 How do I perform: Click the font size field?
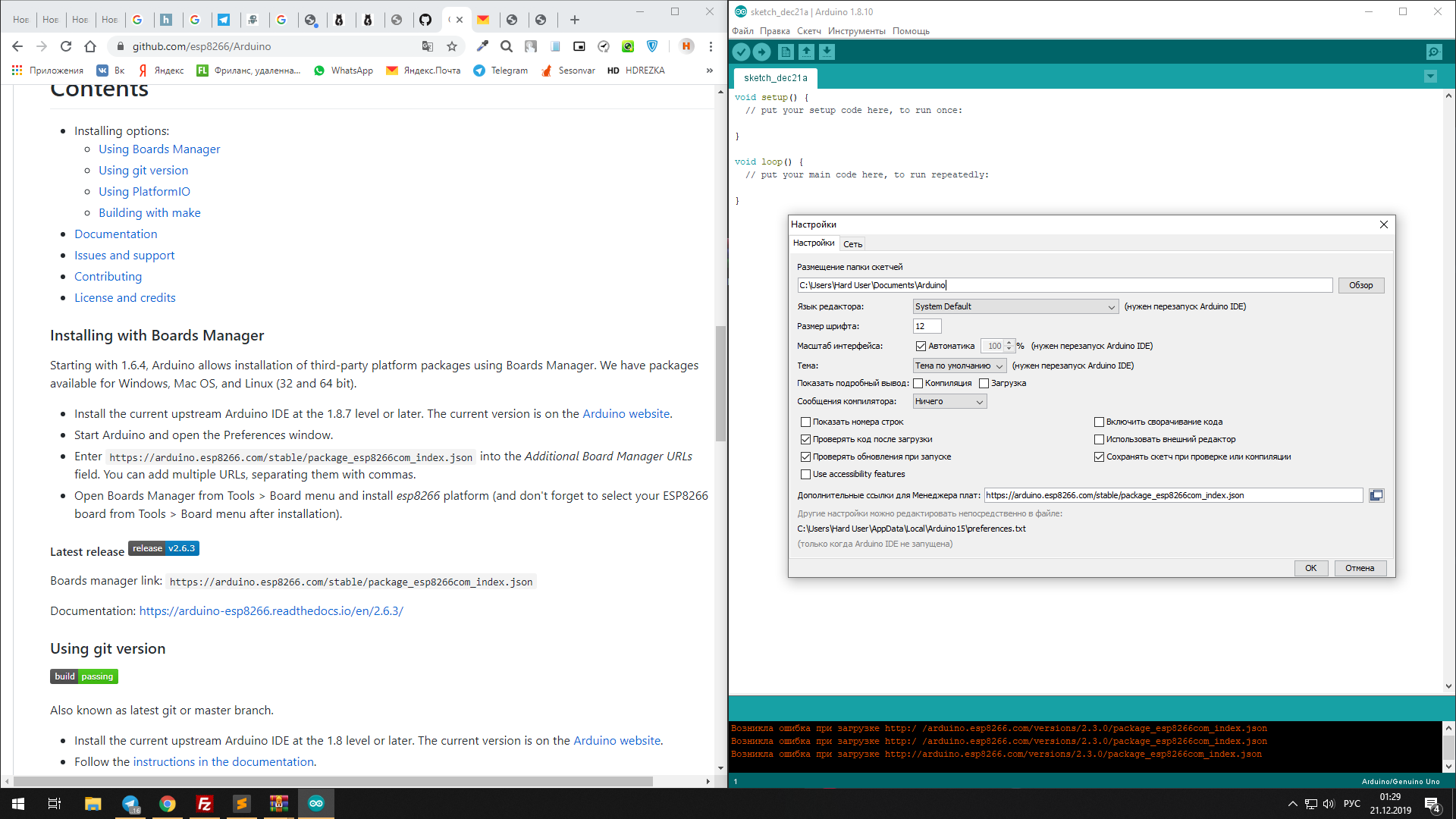(927, 326)
